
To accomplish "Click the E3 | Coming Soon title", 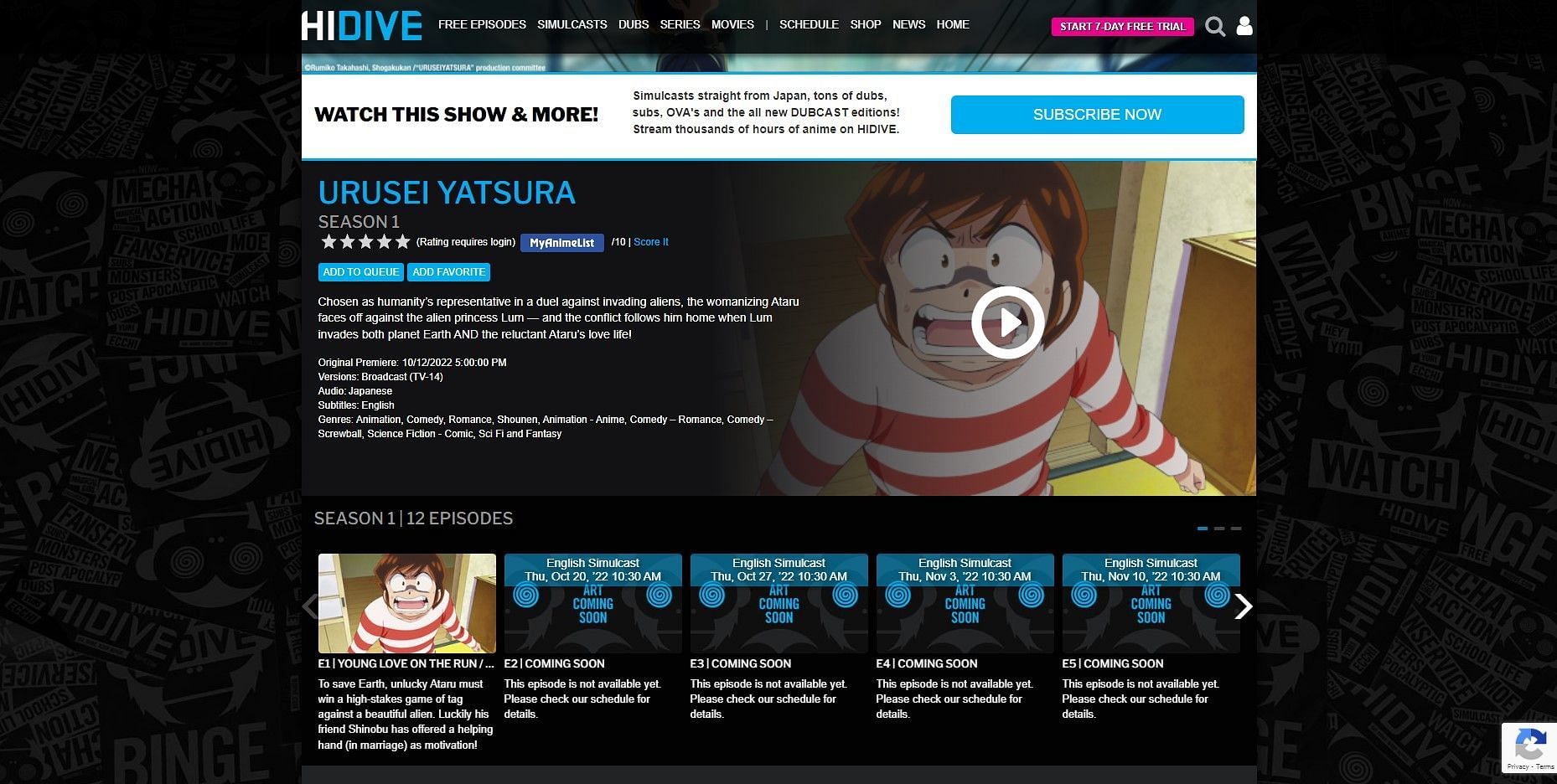I will click(x=741, y=663).
